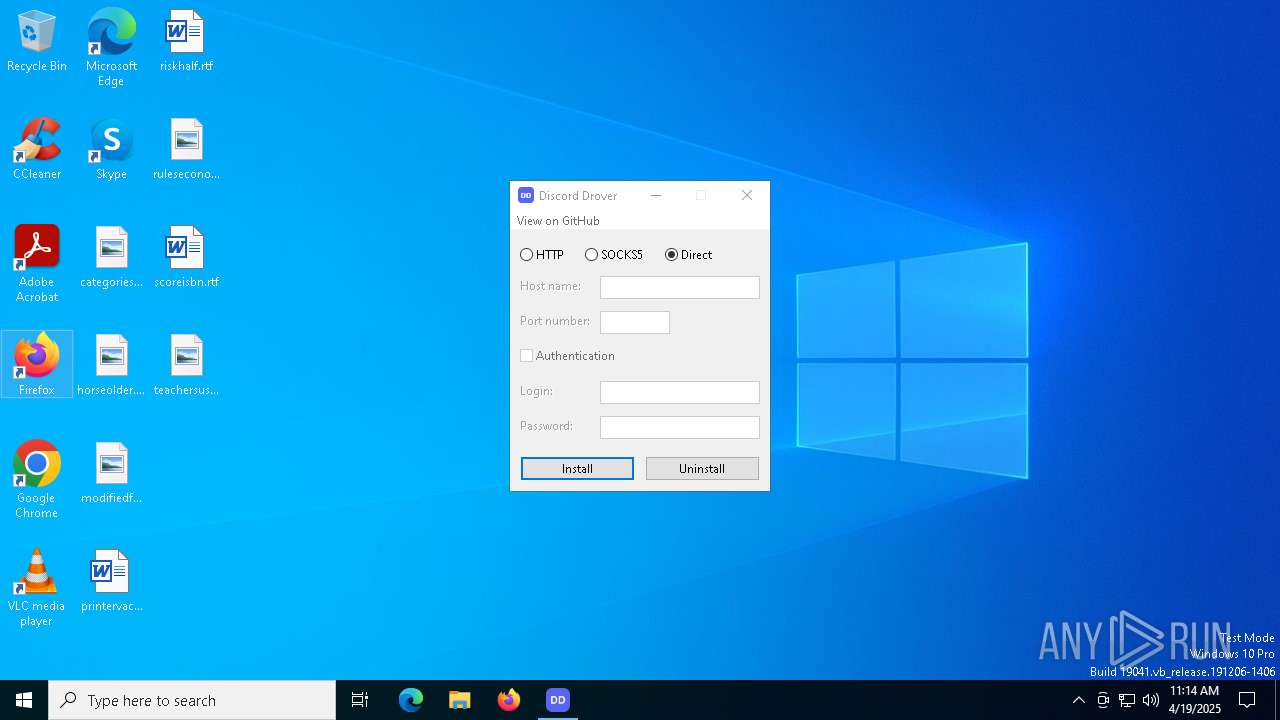1280x720 pixels.
Task: Close the Discord Drover window
Action: point(747,195)
